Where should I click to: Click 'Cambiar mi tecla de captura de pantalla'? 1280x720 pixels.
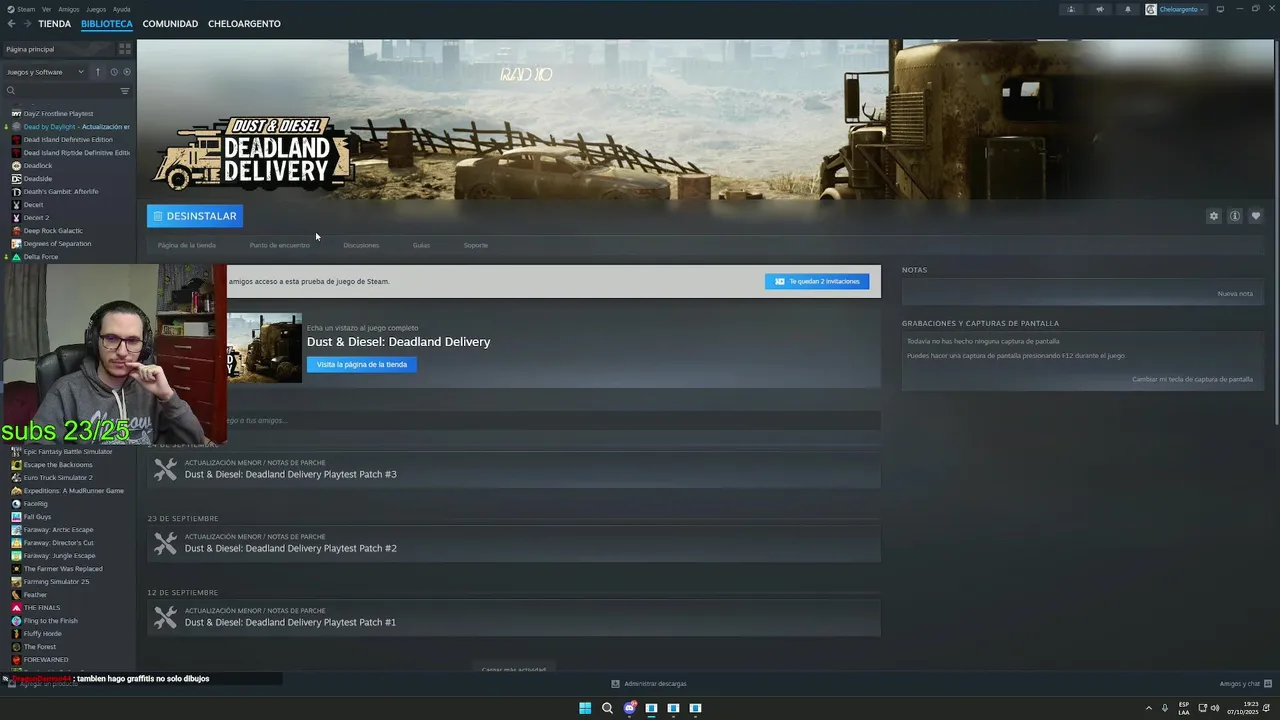point(1192,380)
